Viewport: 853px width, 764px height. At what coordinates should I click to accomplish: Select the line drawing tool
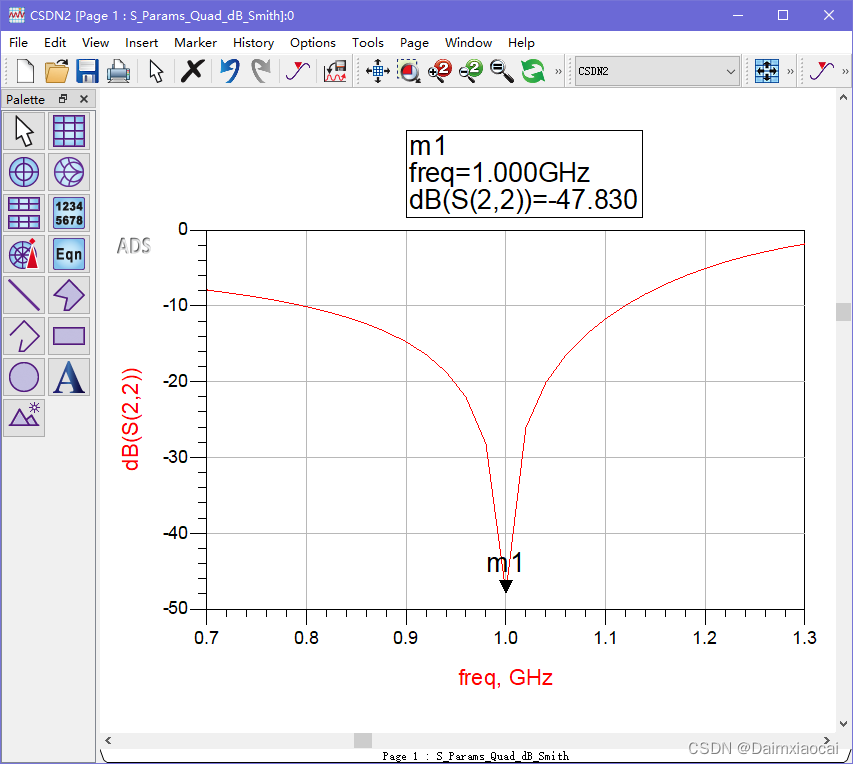click(24, 295)
